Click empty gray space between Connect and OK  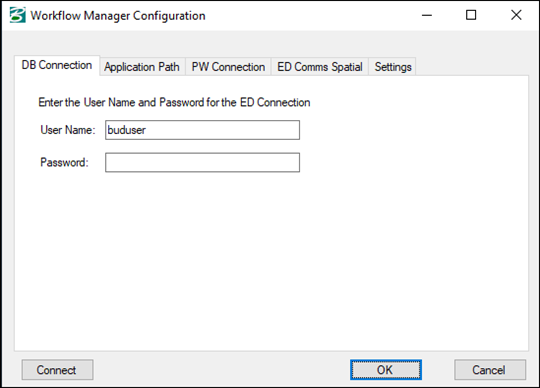(x=221, y=370)
